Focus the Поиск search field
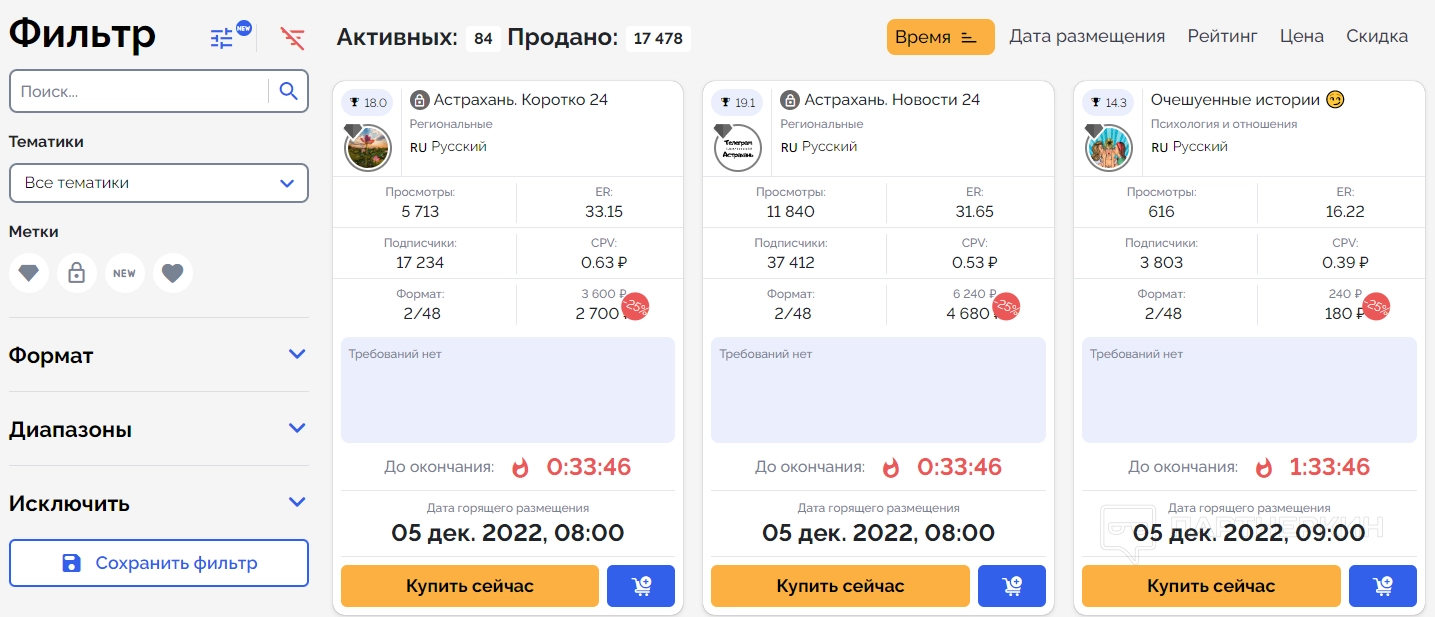1435x617 pixels. point(140,92)
